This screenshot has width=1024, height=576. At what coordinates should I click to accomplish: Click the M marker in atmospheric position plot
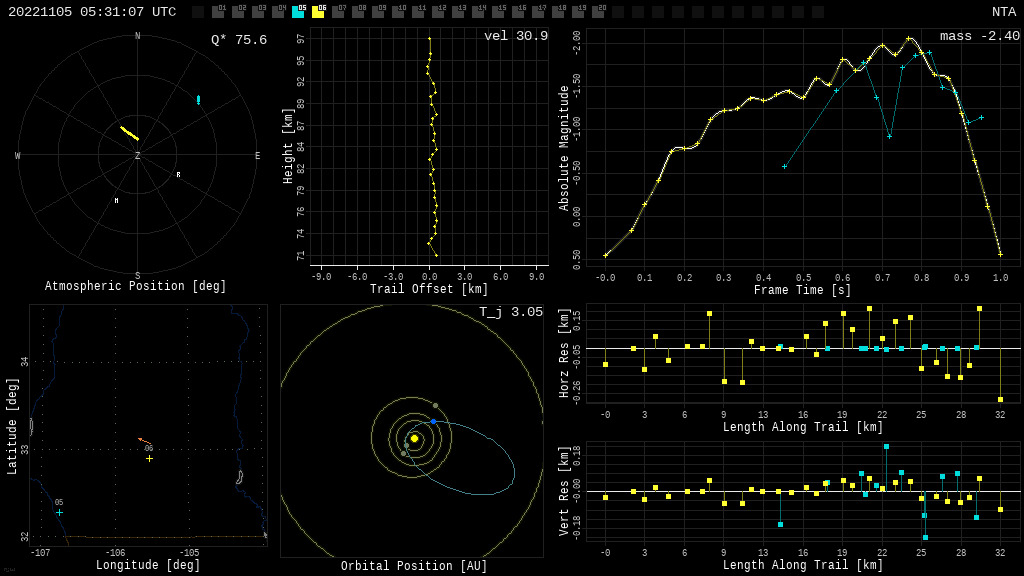116,201
